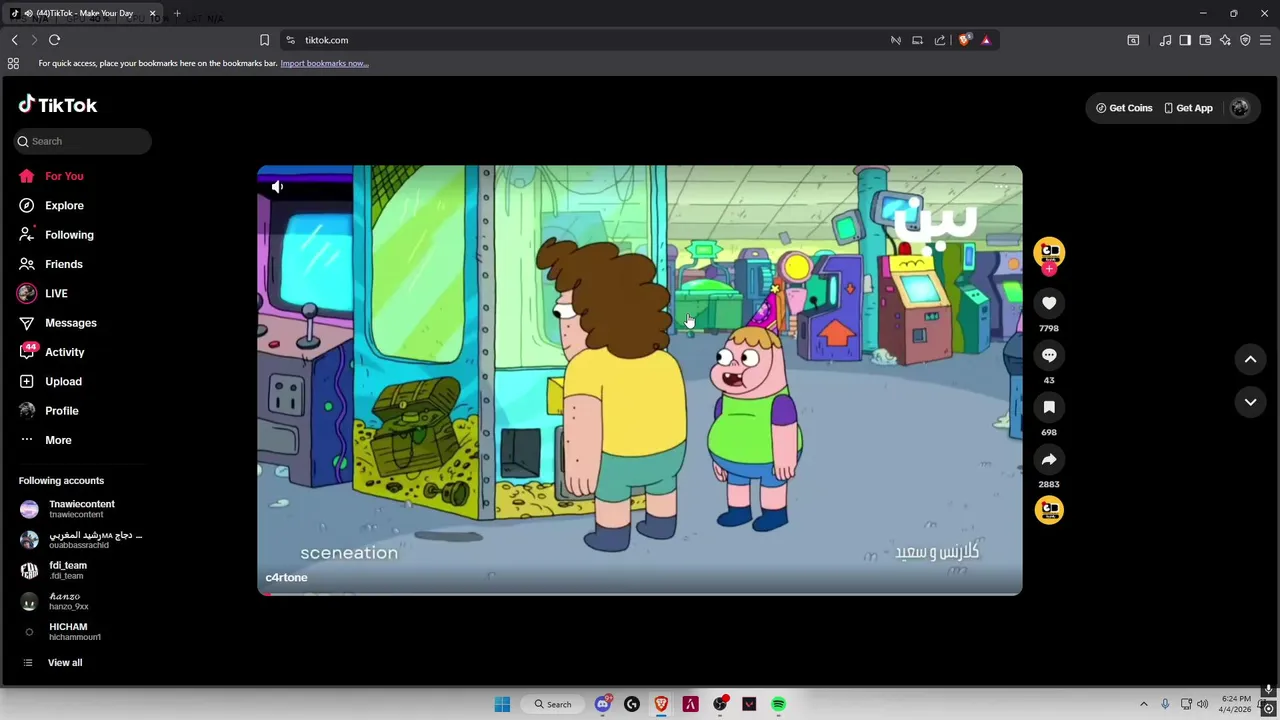Click the TikTok logo
This screenshot has height=720, width=1280.
[x=58, y=105]
